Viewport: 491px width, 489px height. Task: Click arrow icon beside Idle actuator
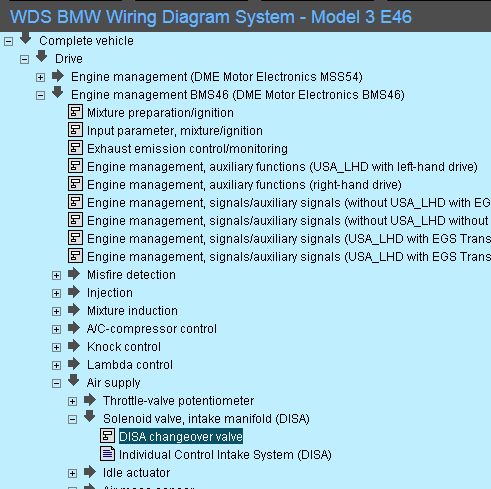click(x=90, y=472)
